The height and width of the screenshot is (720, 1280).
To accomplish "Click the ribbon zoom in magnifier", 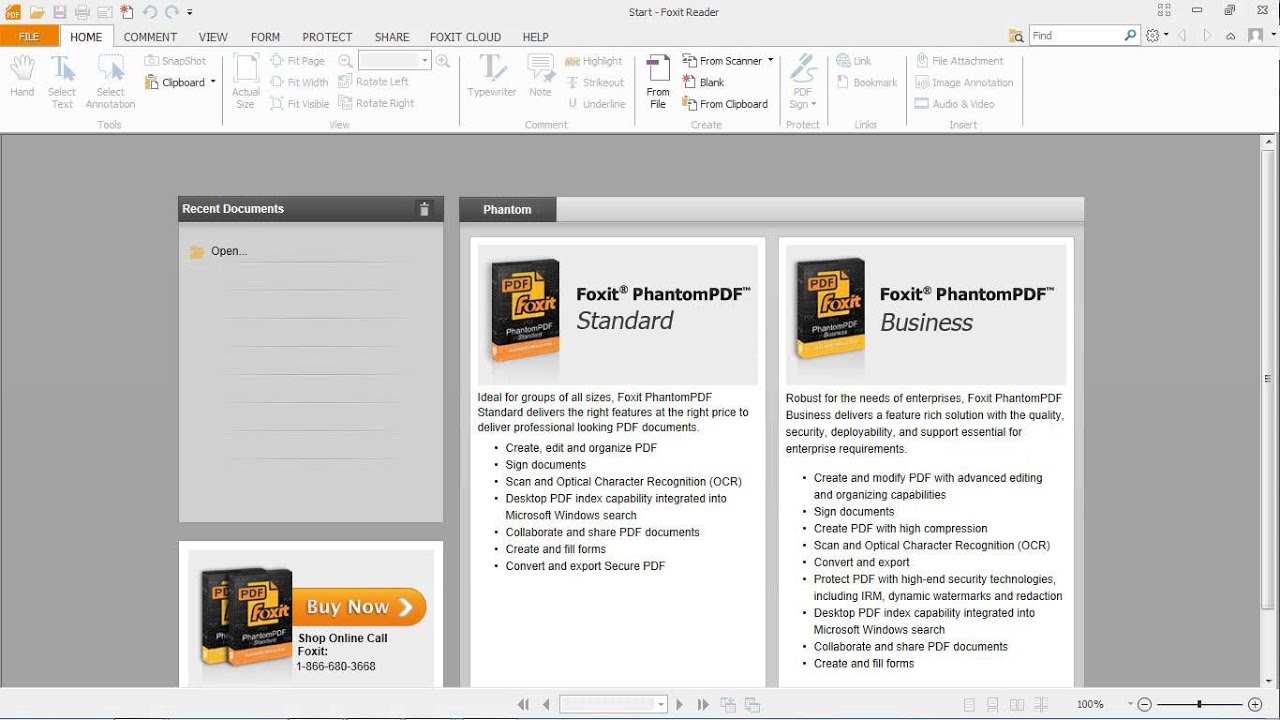I will (x=443, y=61).
